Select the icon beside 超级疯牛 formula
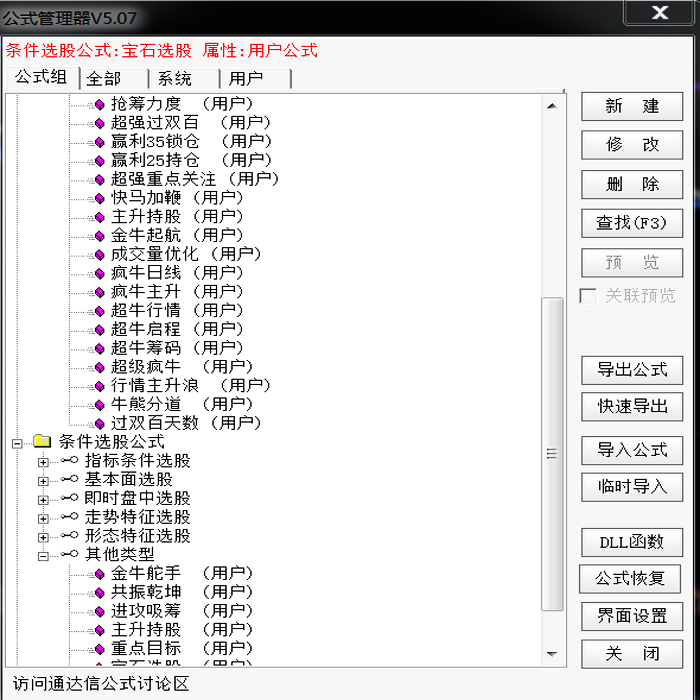The height and width of the screenshot is (700, 700). pyautogui.click(x=99, y=367)
